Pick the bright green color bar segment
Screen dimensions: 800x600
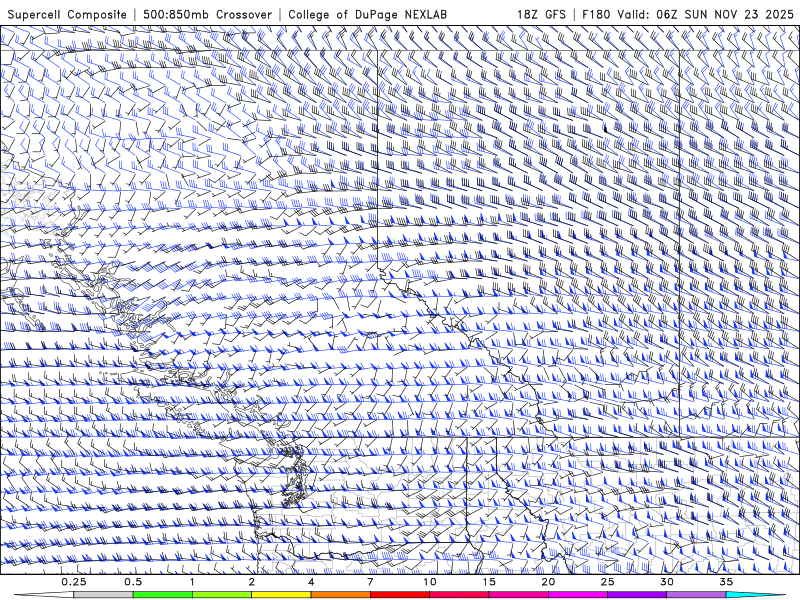(x=163, y=595)
